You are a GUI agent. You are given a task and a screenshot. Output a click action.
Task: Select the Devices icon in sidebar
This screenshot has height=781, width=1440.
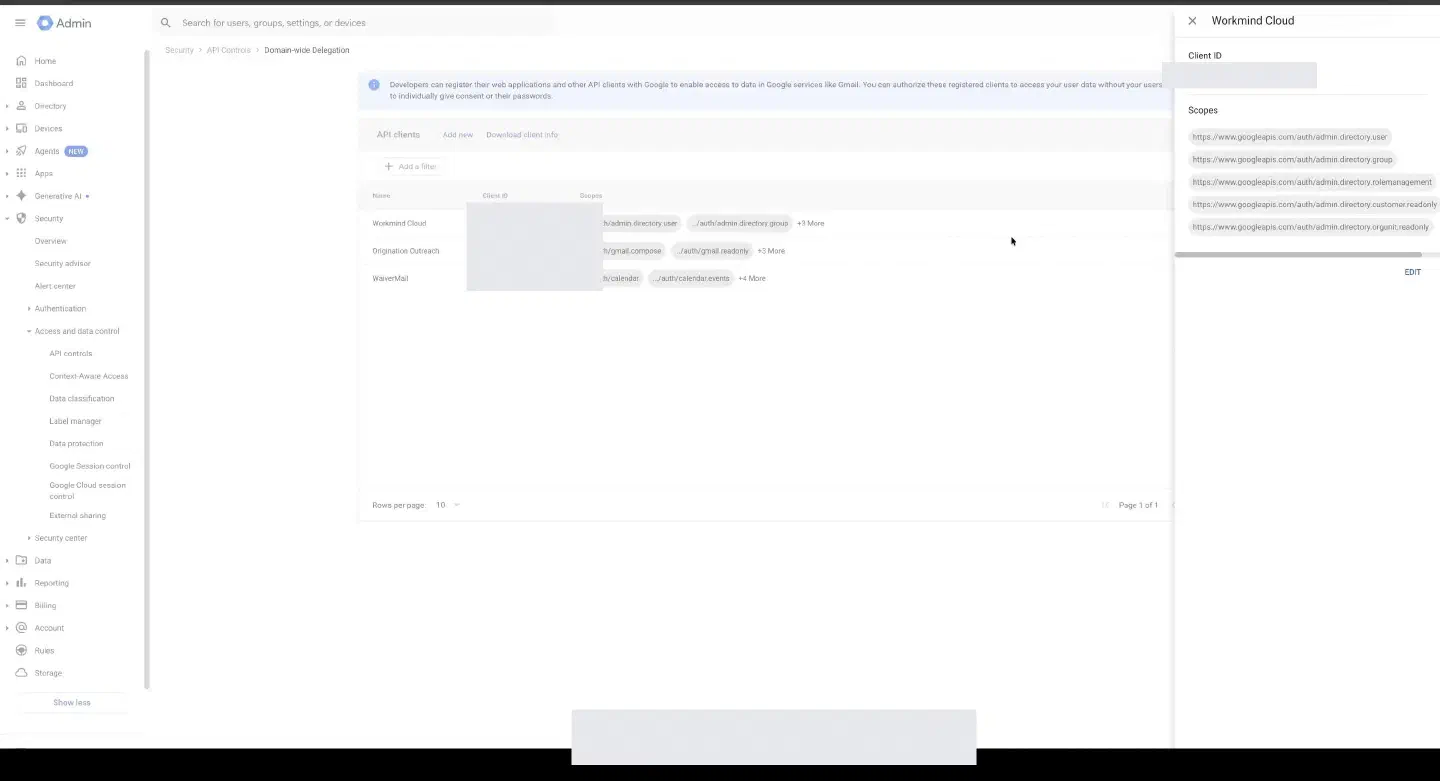(x=21, y=128)
